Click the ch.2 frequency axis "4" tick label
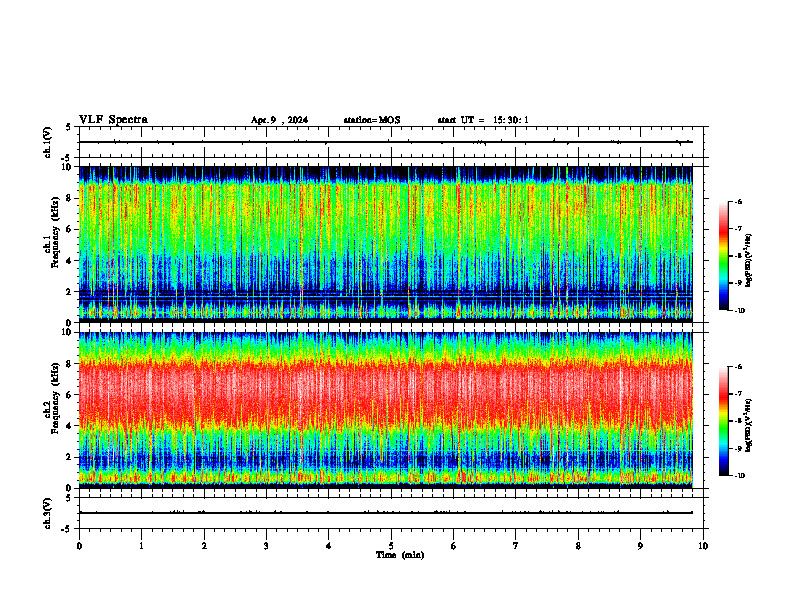Image resolution: width=792 pixels, height=612 pixels. click(x=70, y=426)
